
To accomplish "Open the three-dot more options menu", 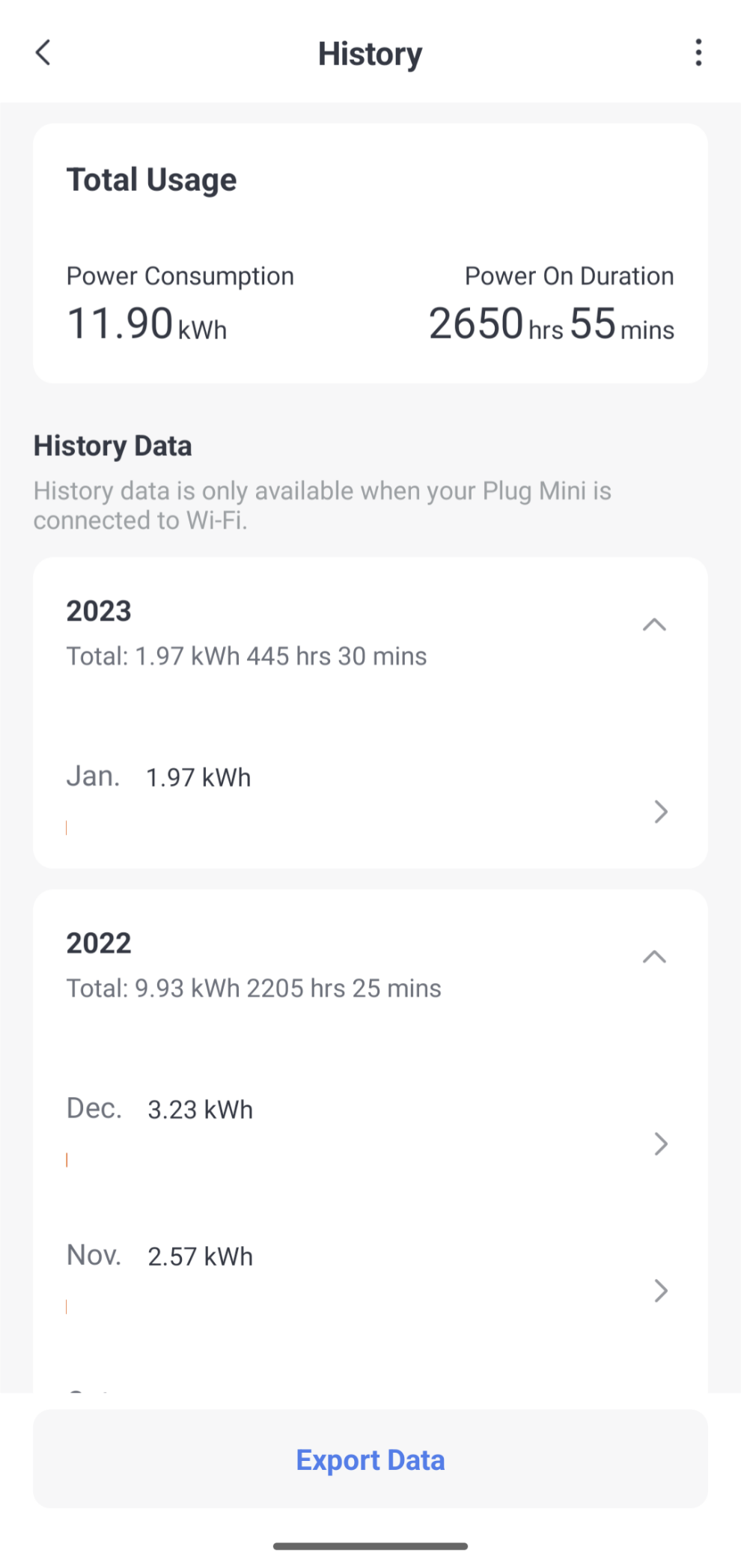I will coord(698,53).
